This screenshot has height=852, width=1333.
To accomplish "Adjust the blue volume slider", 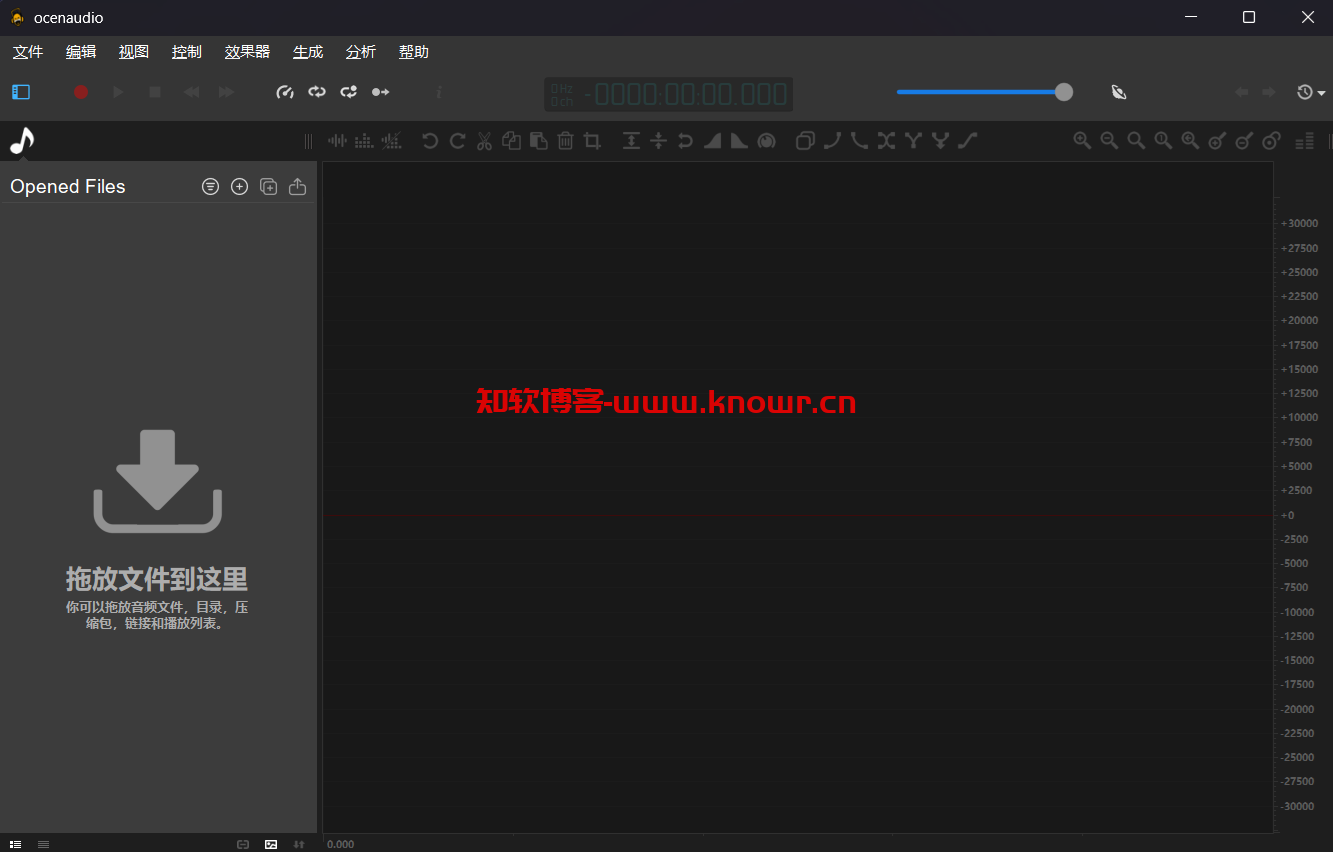I will [x=985, y=92].
